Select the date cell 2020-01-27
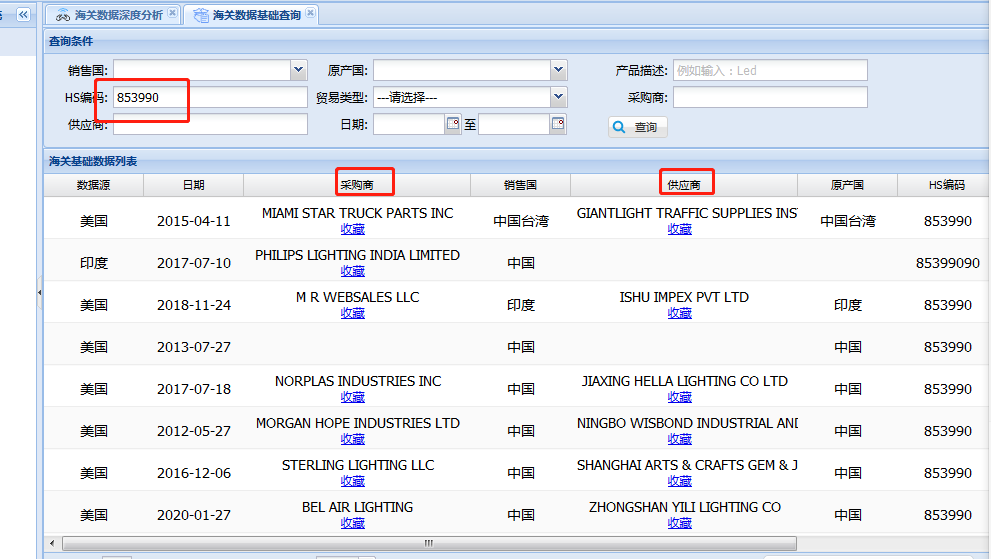The width and height of the screenshot is (991, 559). click(193, 515)
